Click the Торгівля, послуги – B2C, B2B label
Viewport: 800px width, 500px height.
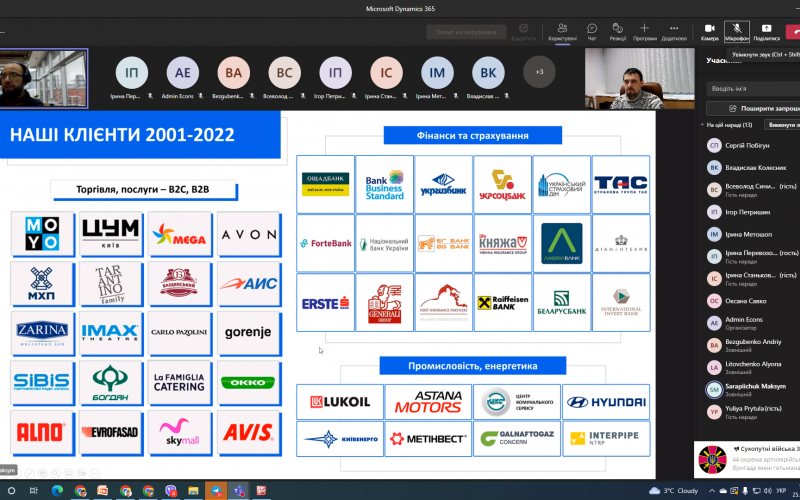[x=143, y=190]
